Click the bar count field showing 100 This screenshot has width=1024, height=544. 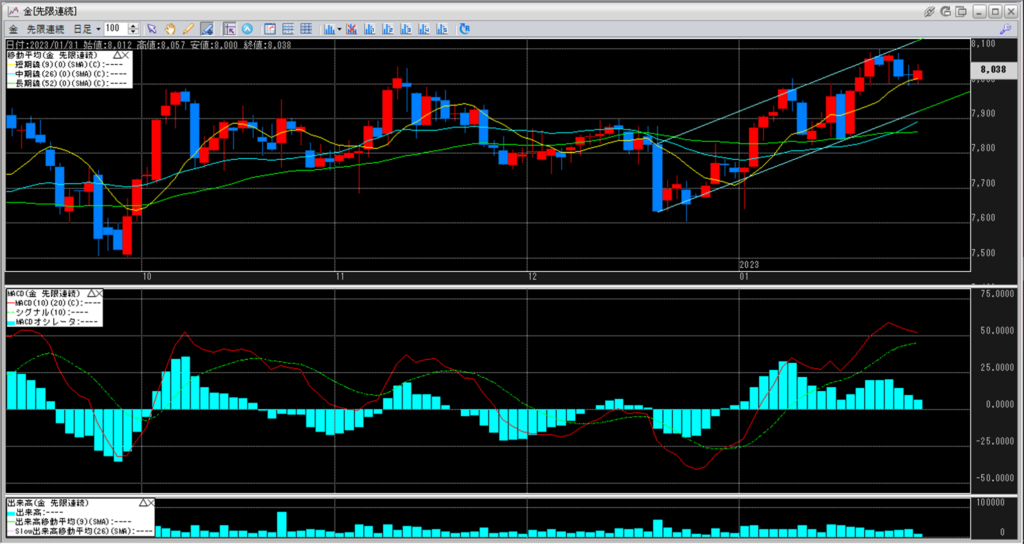point(115,29)
